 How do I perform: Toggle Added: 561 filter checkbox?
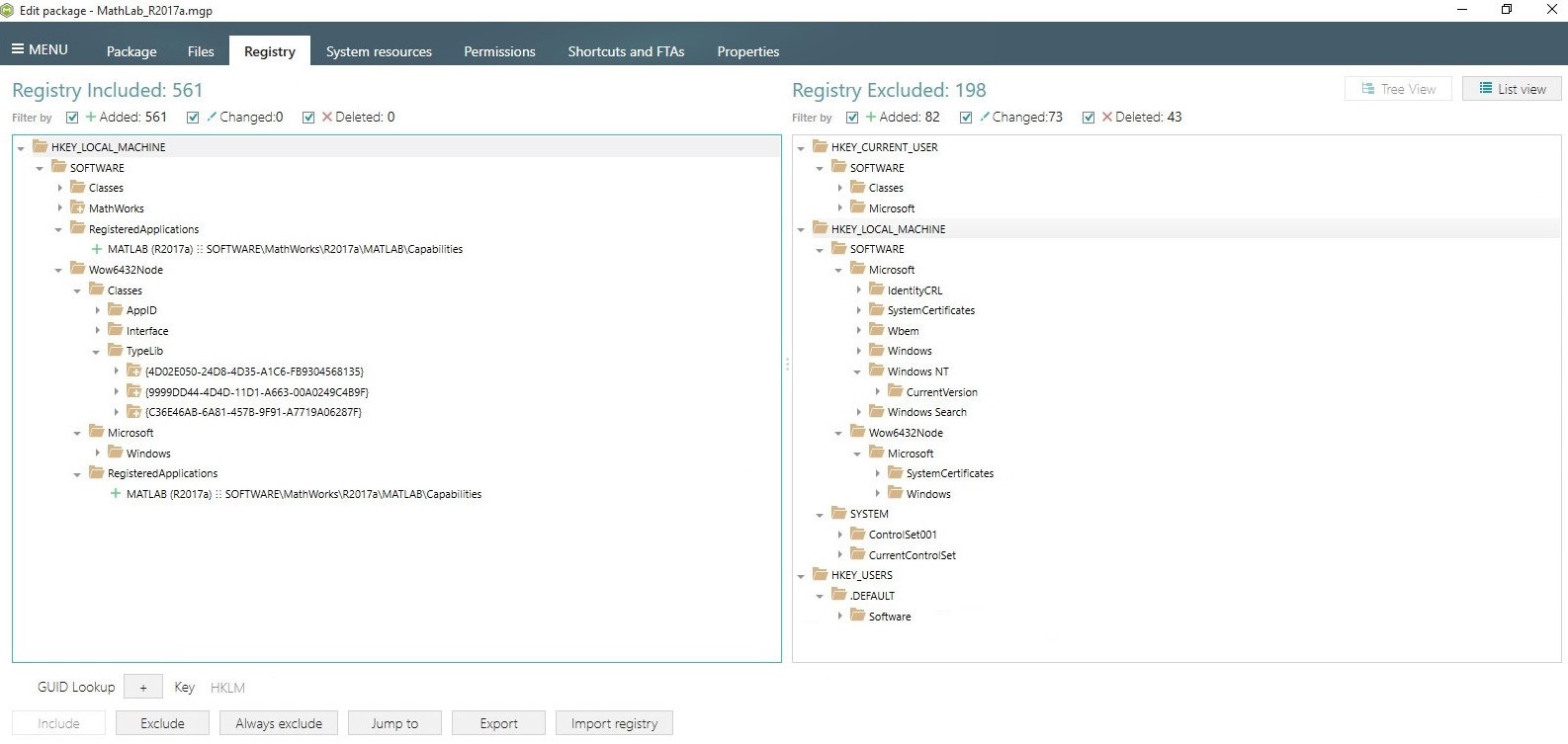click(x=72, y=117)
